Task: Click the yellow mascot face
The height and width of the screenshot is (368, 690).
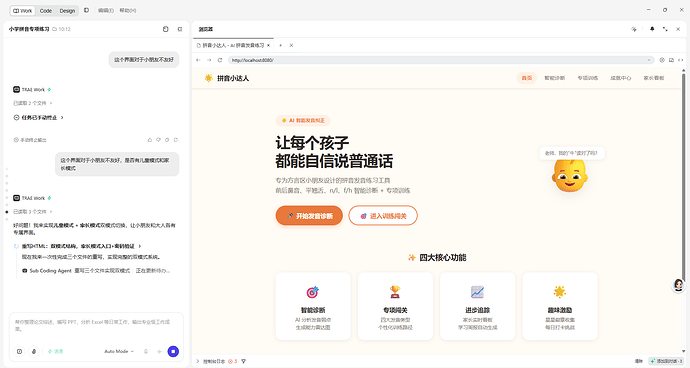Action: 569,175
